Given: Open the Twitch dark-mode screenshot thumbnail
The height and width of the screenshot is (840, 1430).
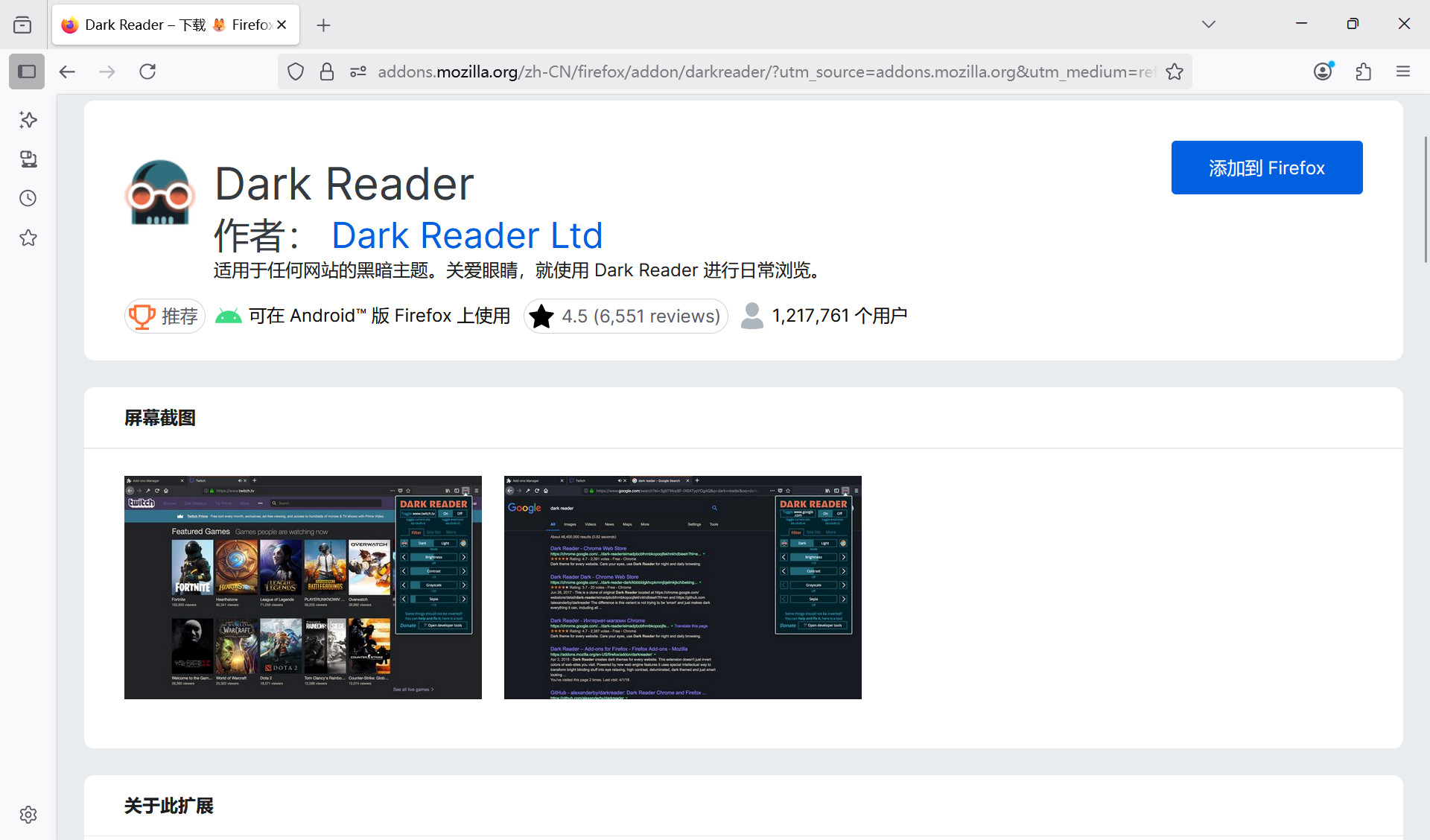Looking at the screenshot, I should tap(302, 587).
